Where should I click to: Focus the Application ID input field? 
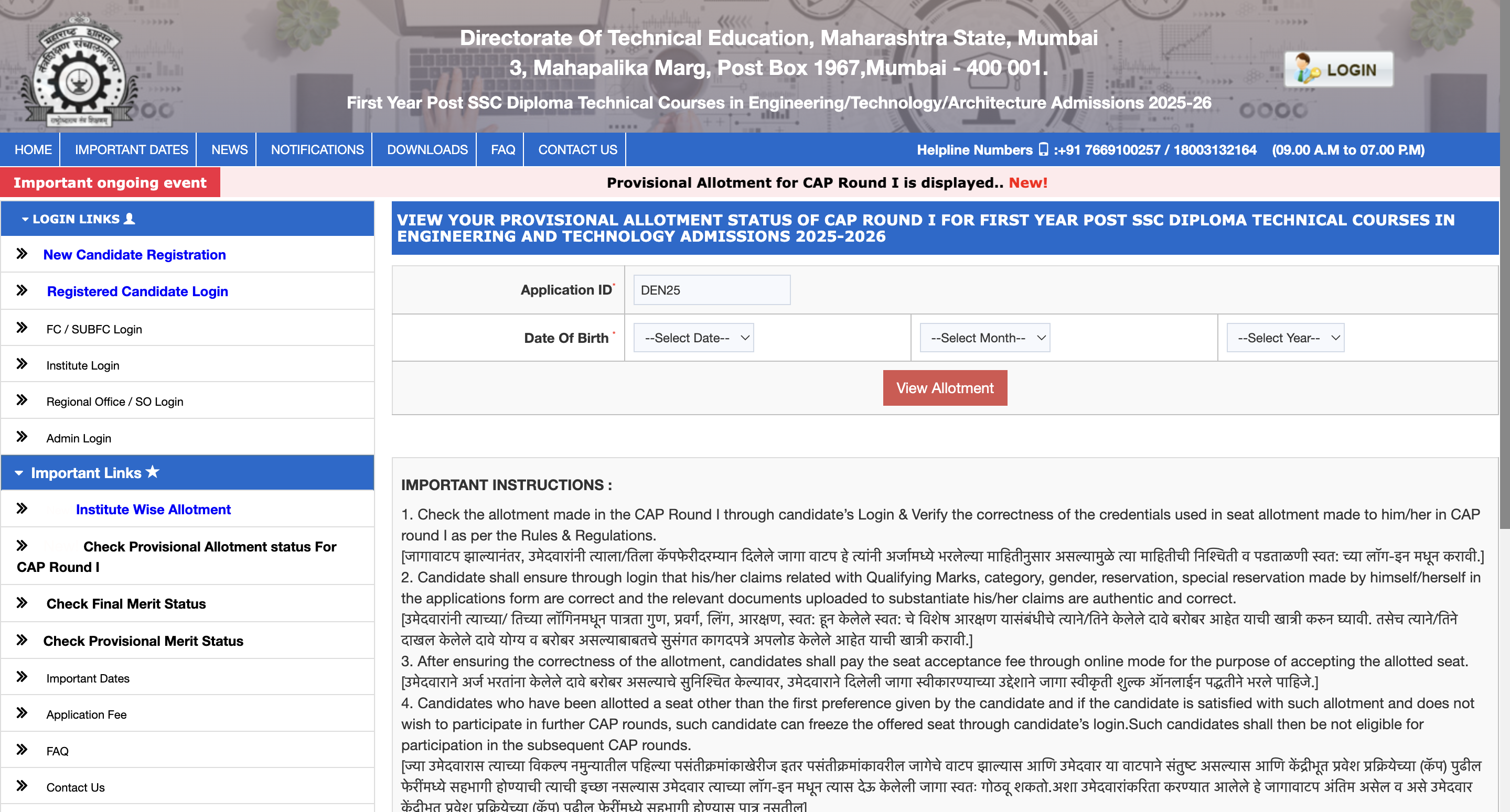click(x=712, y=290)
